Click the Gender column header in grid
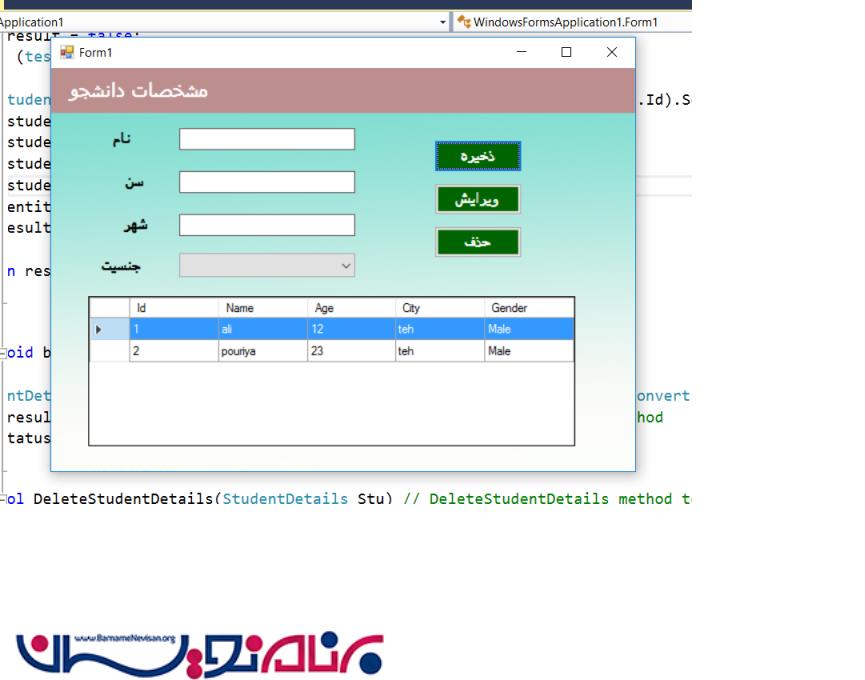 pos(528,308)
